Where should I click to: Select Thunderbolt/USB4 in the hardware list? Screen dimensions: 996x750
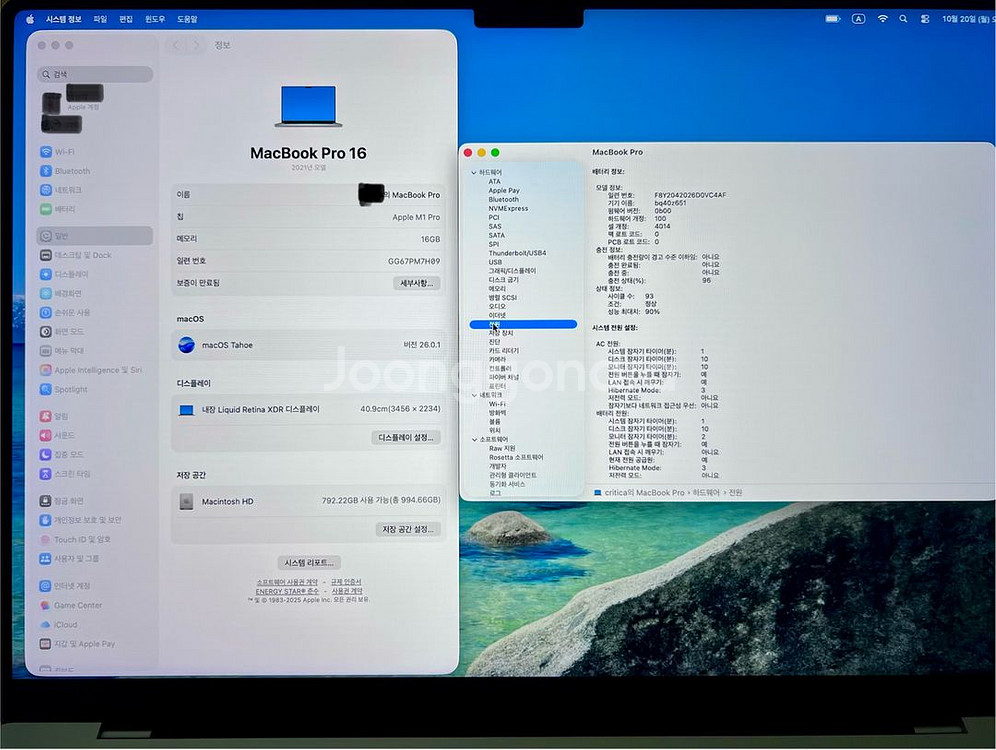[x=517, y=253]
